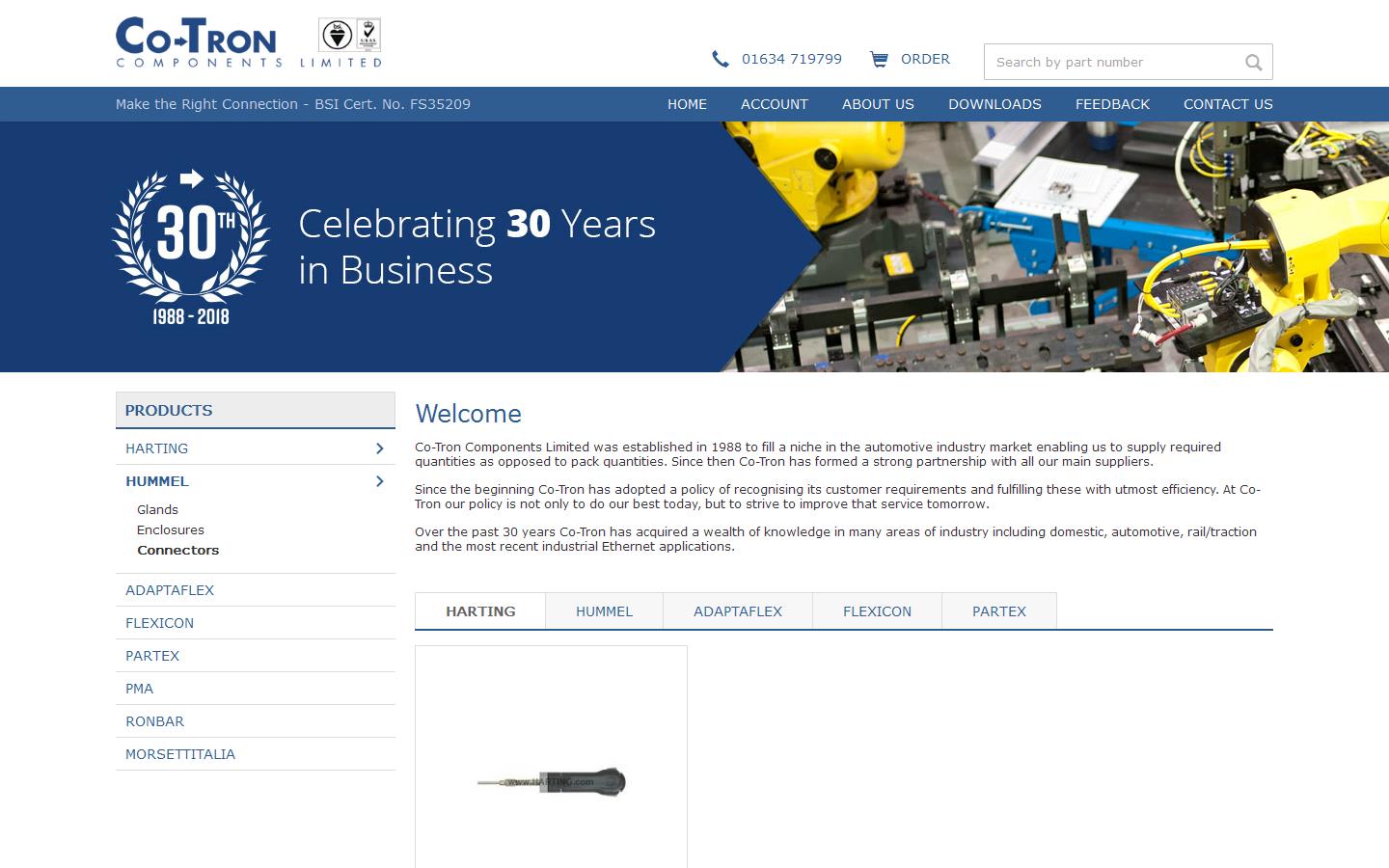Open the ORDER shopping cart icon
This screenshot has width=1389, height=868.
880,59
